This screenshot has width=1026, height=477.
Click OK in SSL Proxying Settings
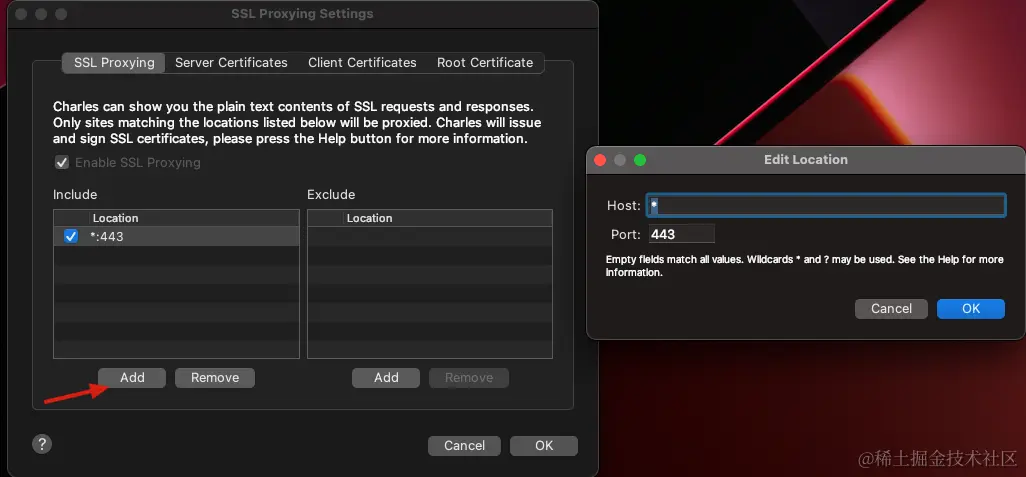point(544,446)
